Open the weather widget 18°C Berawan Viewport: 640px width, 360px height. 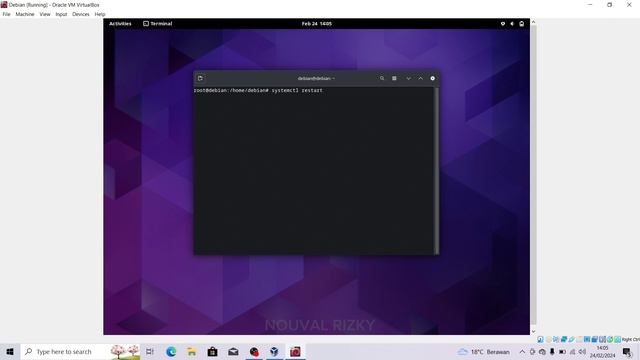(x=484, y=352)
